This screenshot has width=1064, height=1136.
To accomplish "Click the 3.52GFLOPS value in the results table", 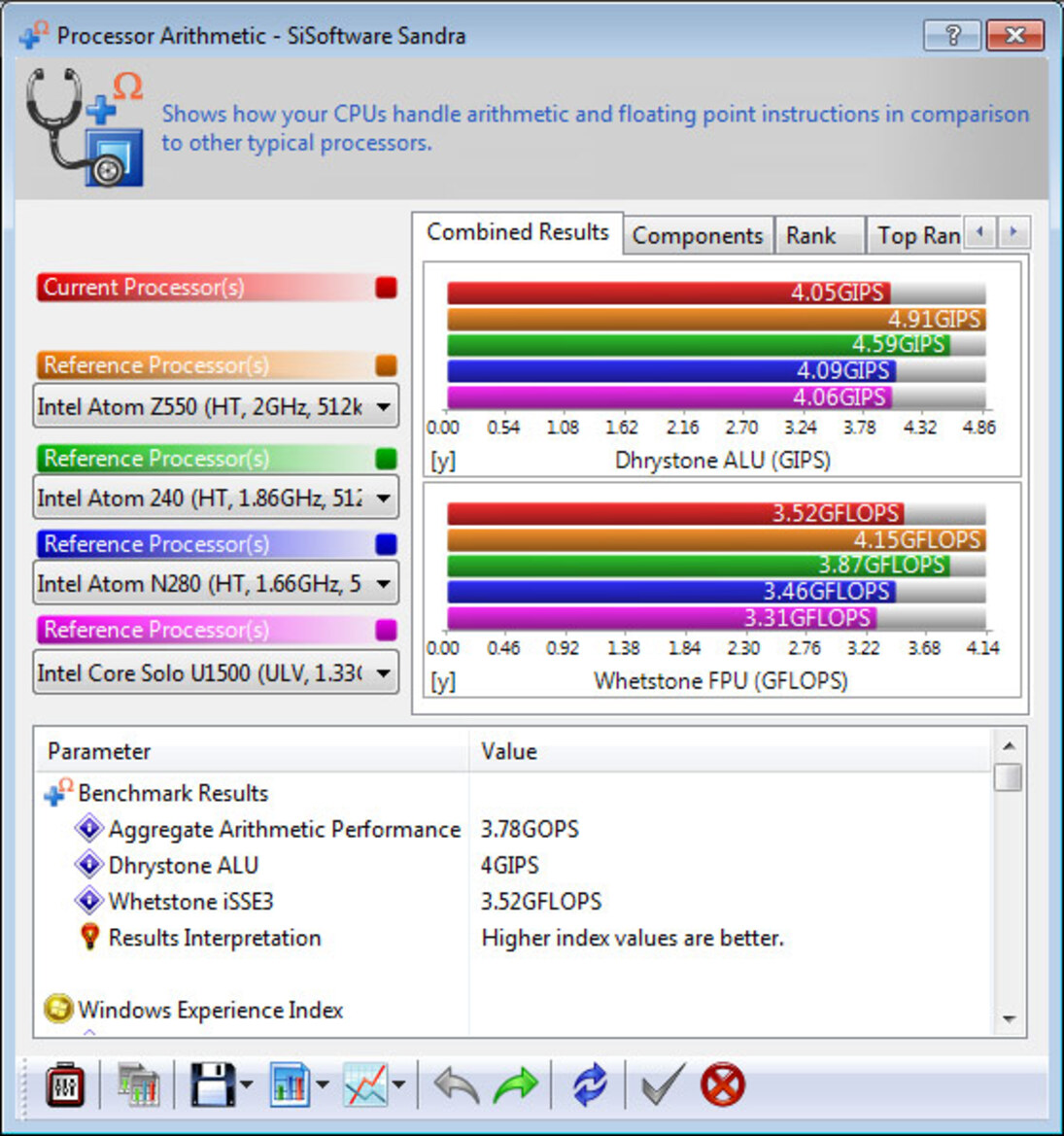I will pyautogui.click(x=541, y=902).
